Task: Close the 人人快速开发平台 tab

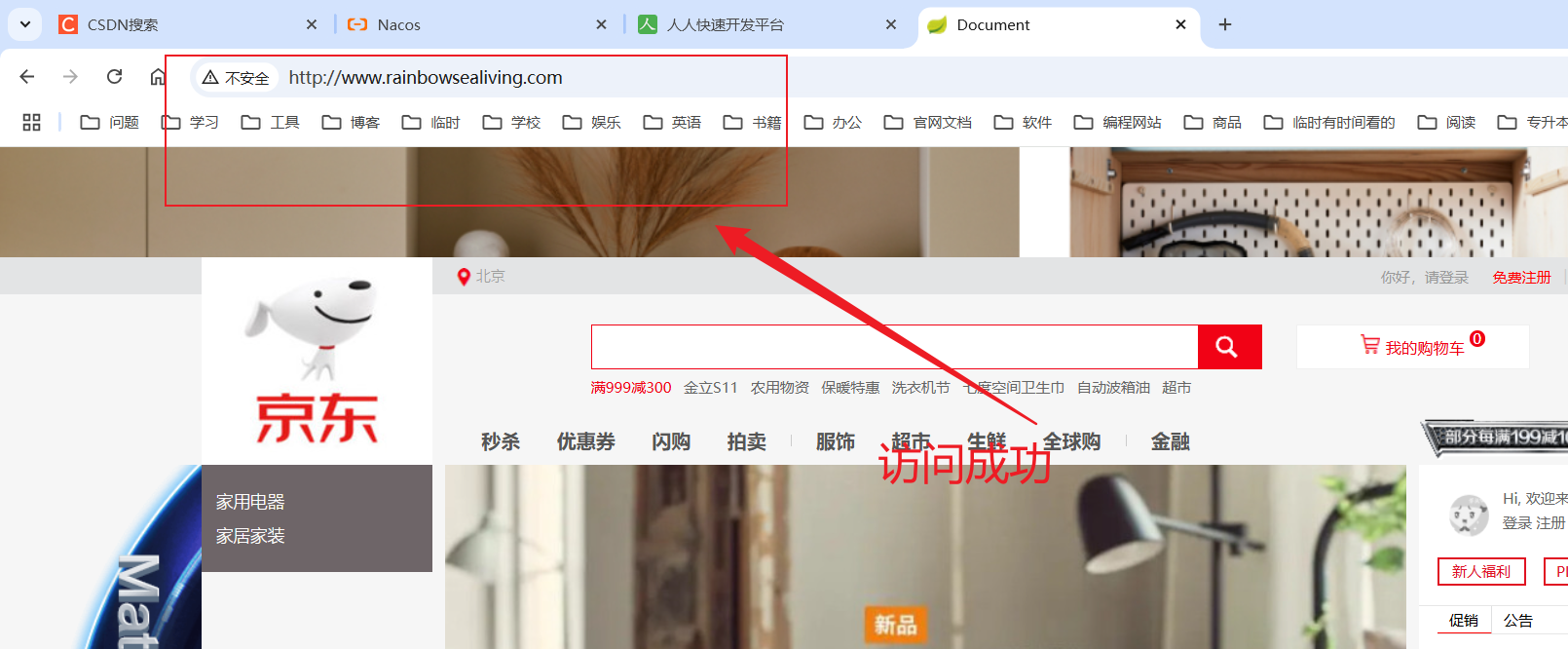Action: click(891, 24)
